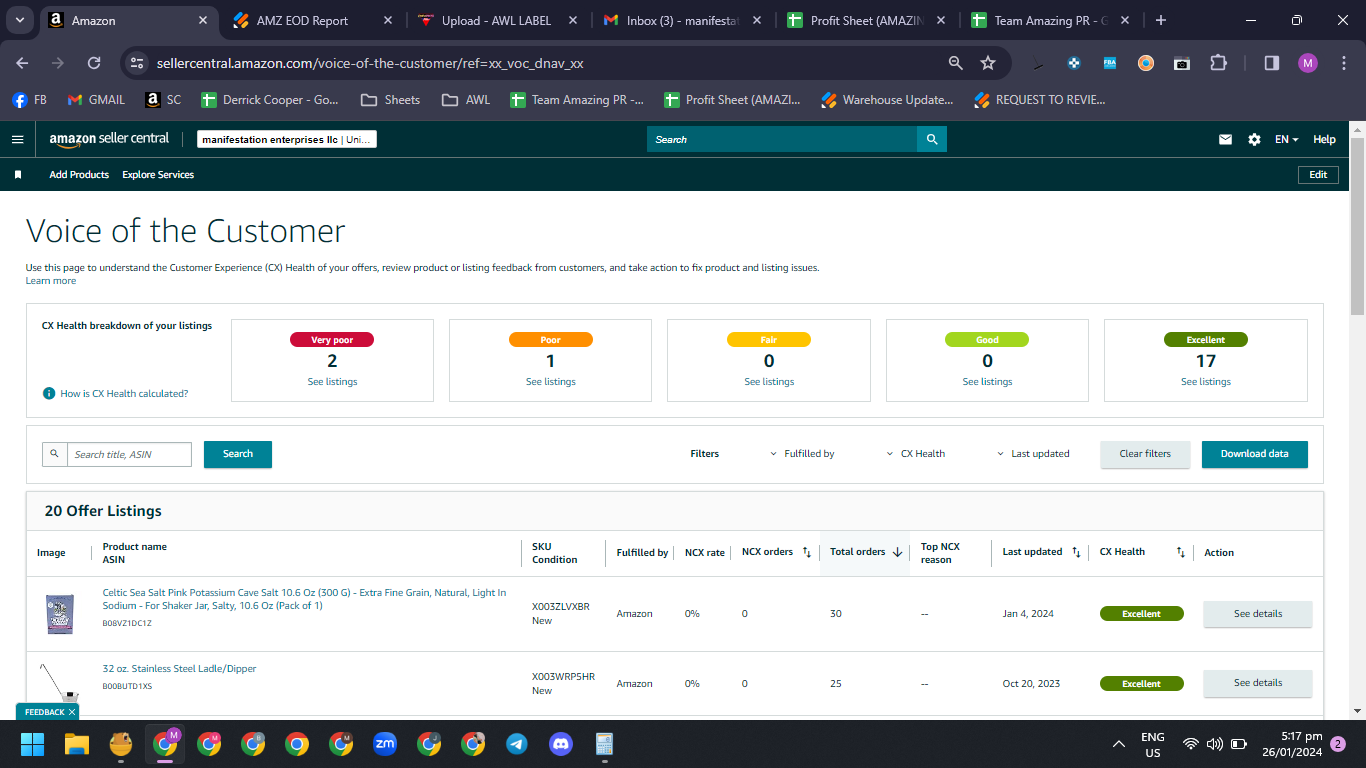Image resolution: width=1366 pixels, height=768 pixels.
Task: Open the Chrome side panel icon
Action: click(x=1272, y=63)
